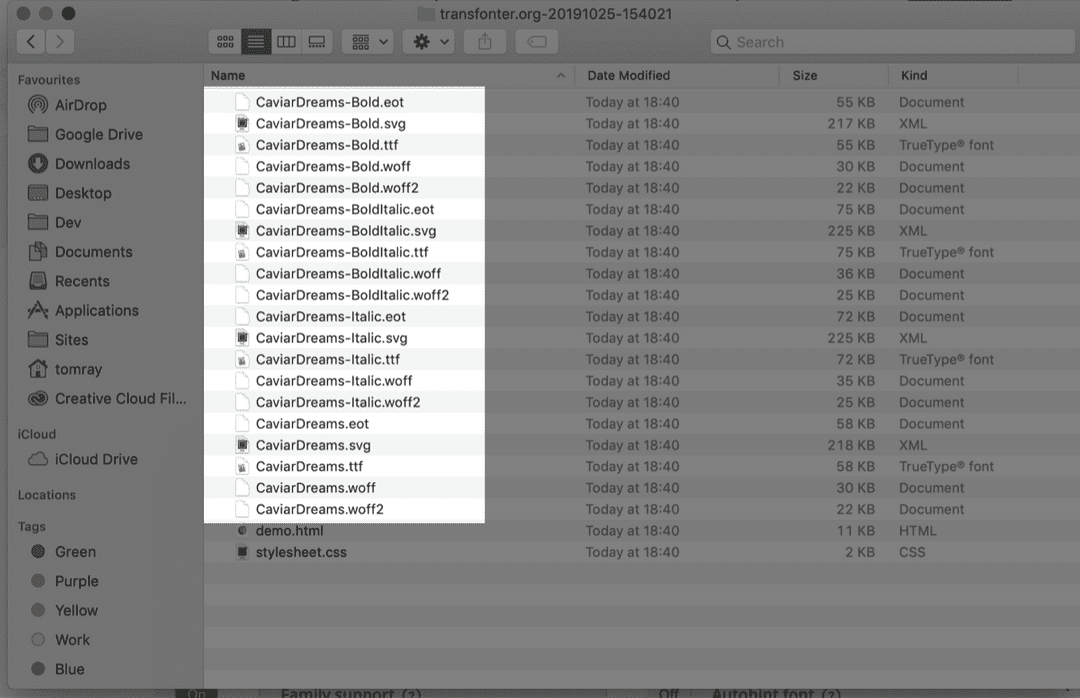Image resolution: width=1080 pixels, height=698 pixels.
Task: Switch to column view in toolbar
Action: 286,42
